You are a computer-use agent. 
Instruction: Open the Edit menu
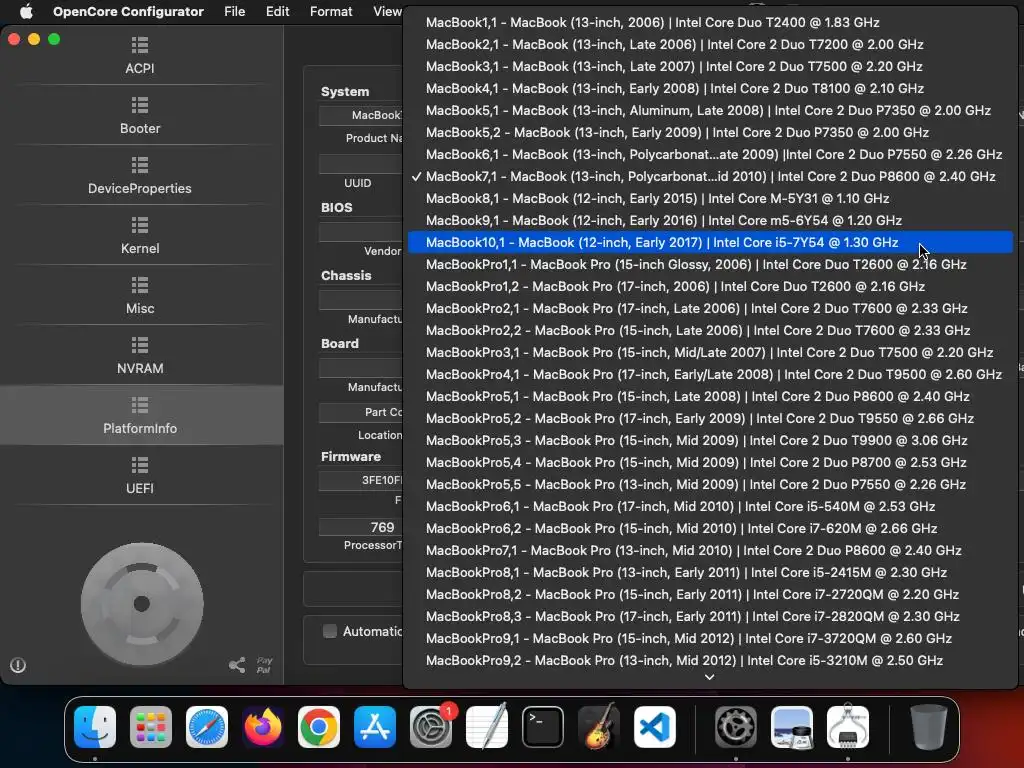[x=278, y=11]
